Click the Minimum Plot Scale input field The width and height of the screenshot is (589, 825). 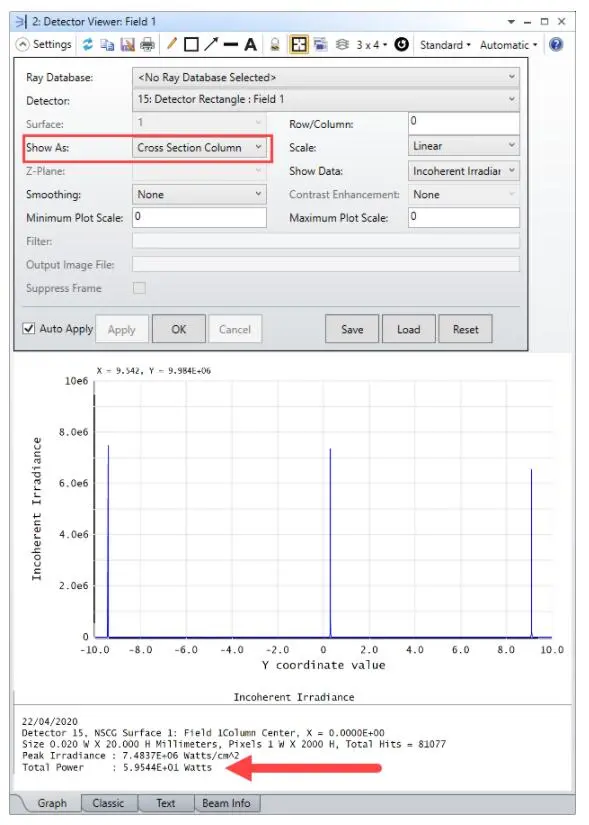coord(199,217)
